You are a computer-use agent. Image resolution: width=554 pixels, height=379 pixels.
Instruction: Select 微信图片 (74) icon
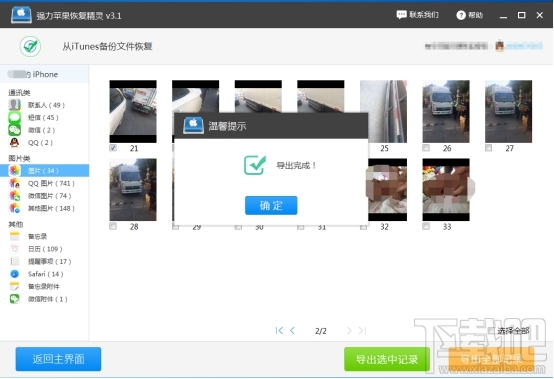pyautogui.click(x=14, y=196)
